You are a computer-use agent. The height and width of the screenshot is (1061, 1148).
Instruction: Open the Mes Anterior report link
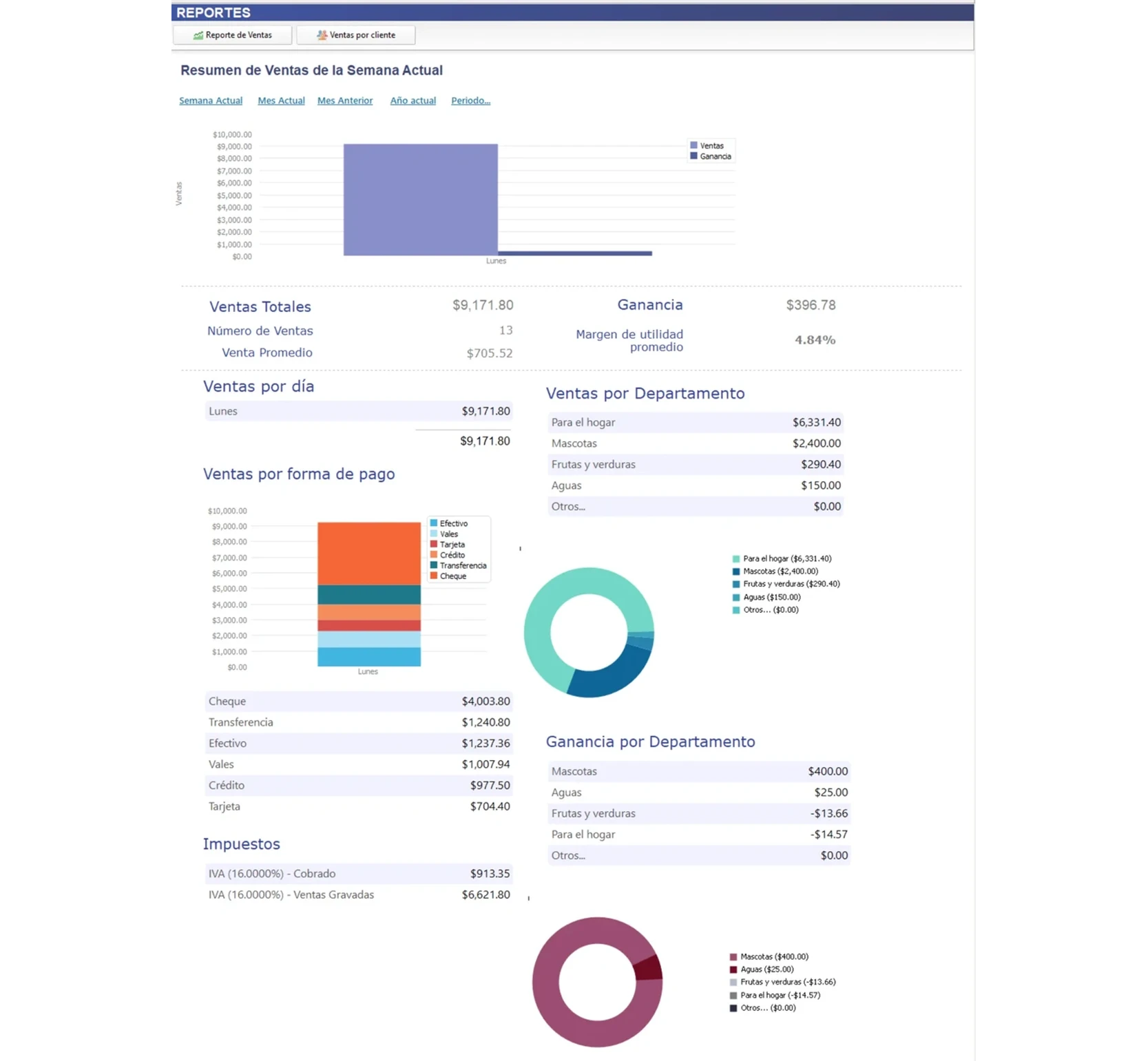click(x=345, y=100)
